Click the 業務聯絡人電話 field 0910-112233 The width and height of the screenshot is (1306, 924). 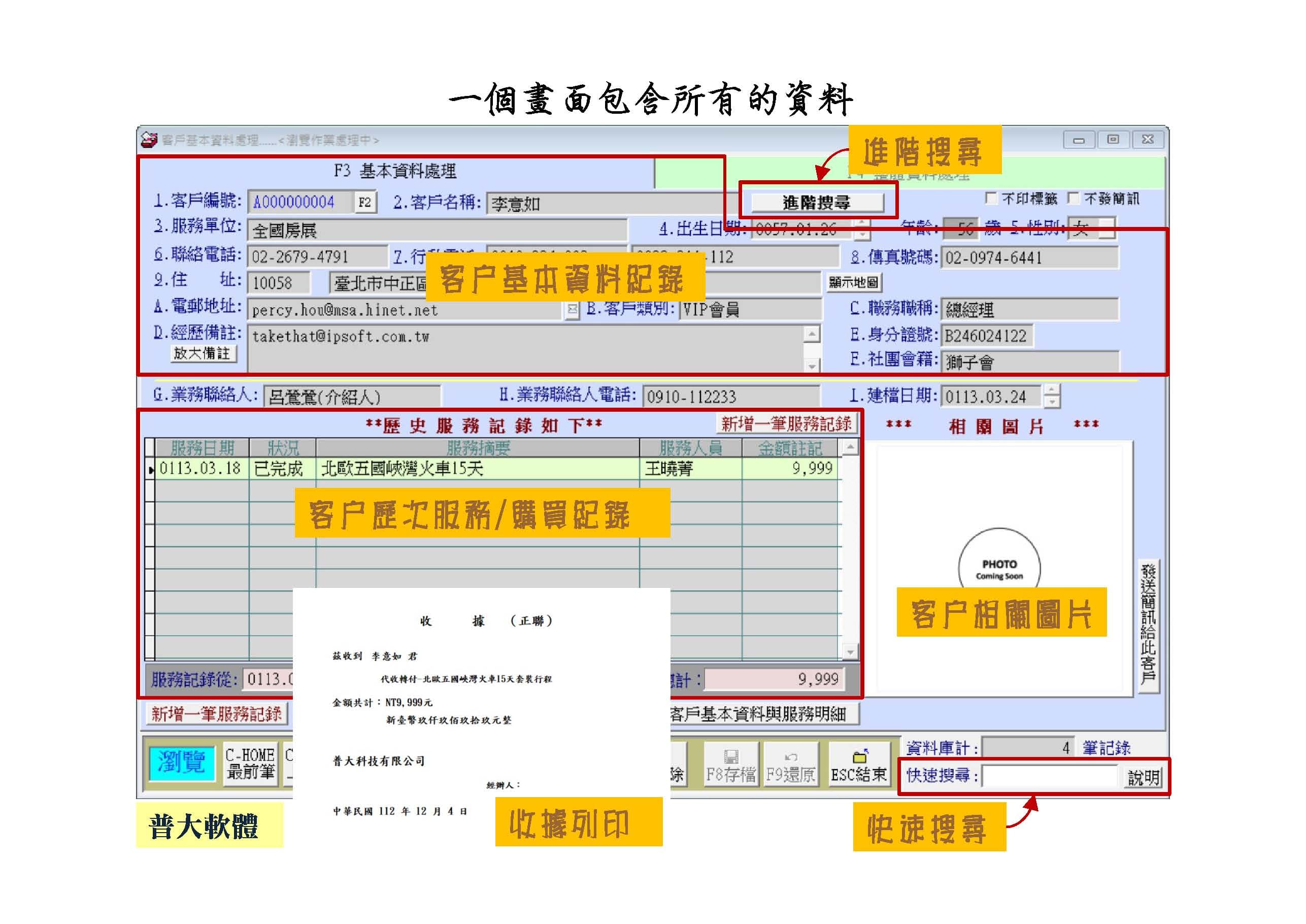pyautogui.click(x=731, y=396)
